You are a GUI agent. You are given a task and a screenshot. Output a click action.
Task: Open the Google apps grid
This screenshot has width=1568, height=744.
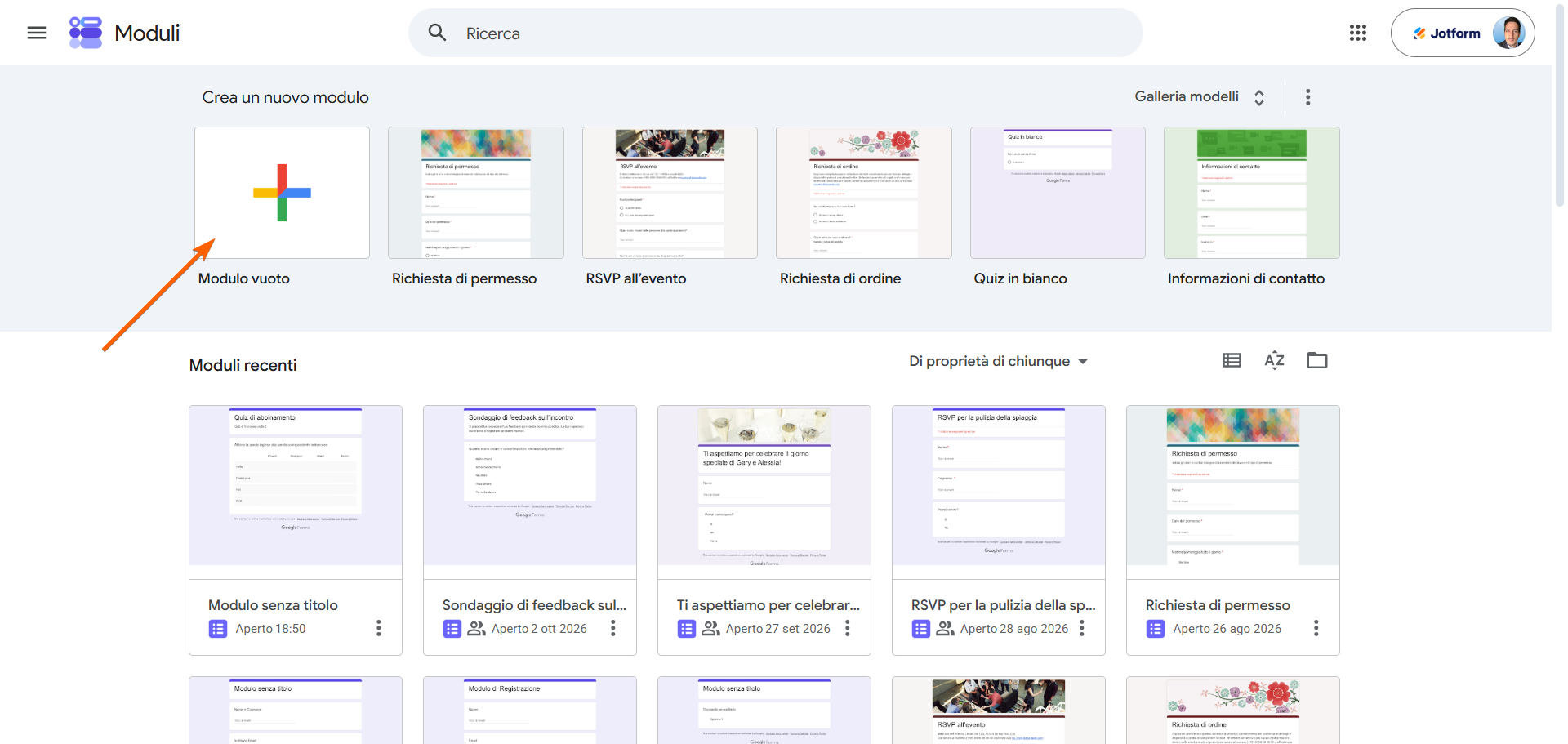click(1357, 33)
